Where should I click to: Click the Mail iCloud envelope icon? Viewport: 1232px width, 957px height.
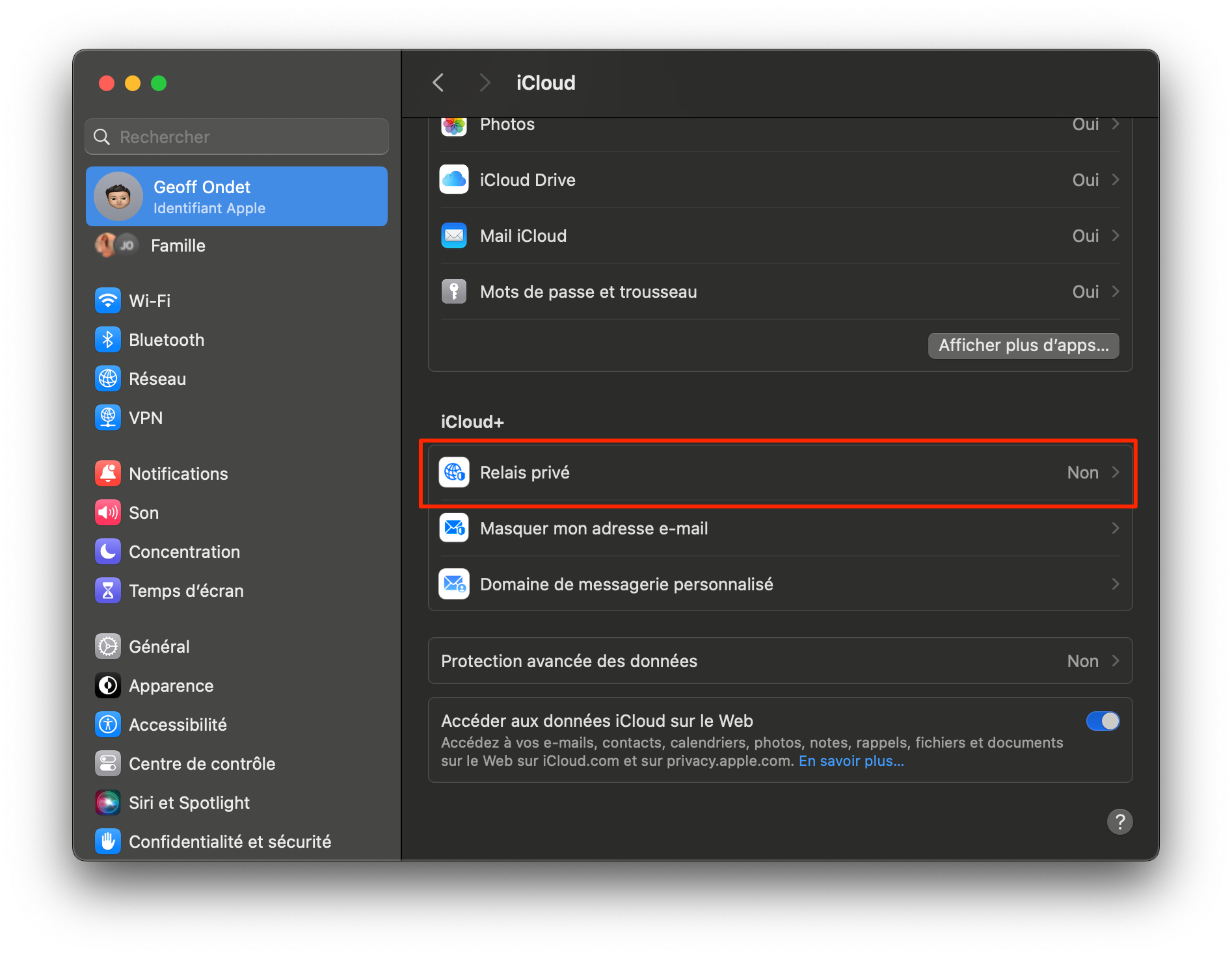tap(454, 235)
